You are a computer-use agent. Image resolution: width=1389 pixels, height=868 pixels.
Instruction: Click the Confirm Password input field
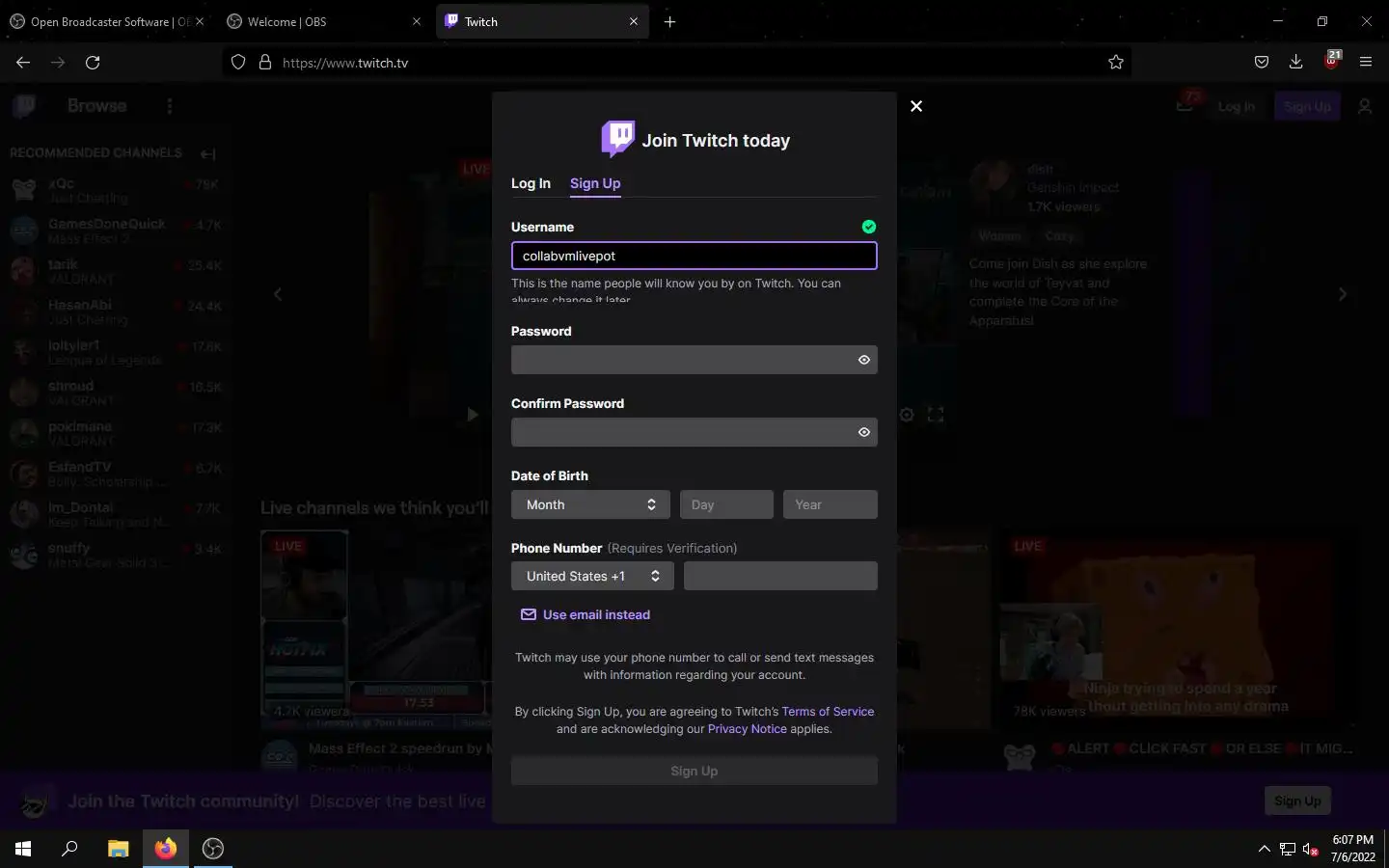(x=694, y=432)
